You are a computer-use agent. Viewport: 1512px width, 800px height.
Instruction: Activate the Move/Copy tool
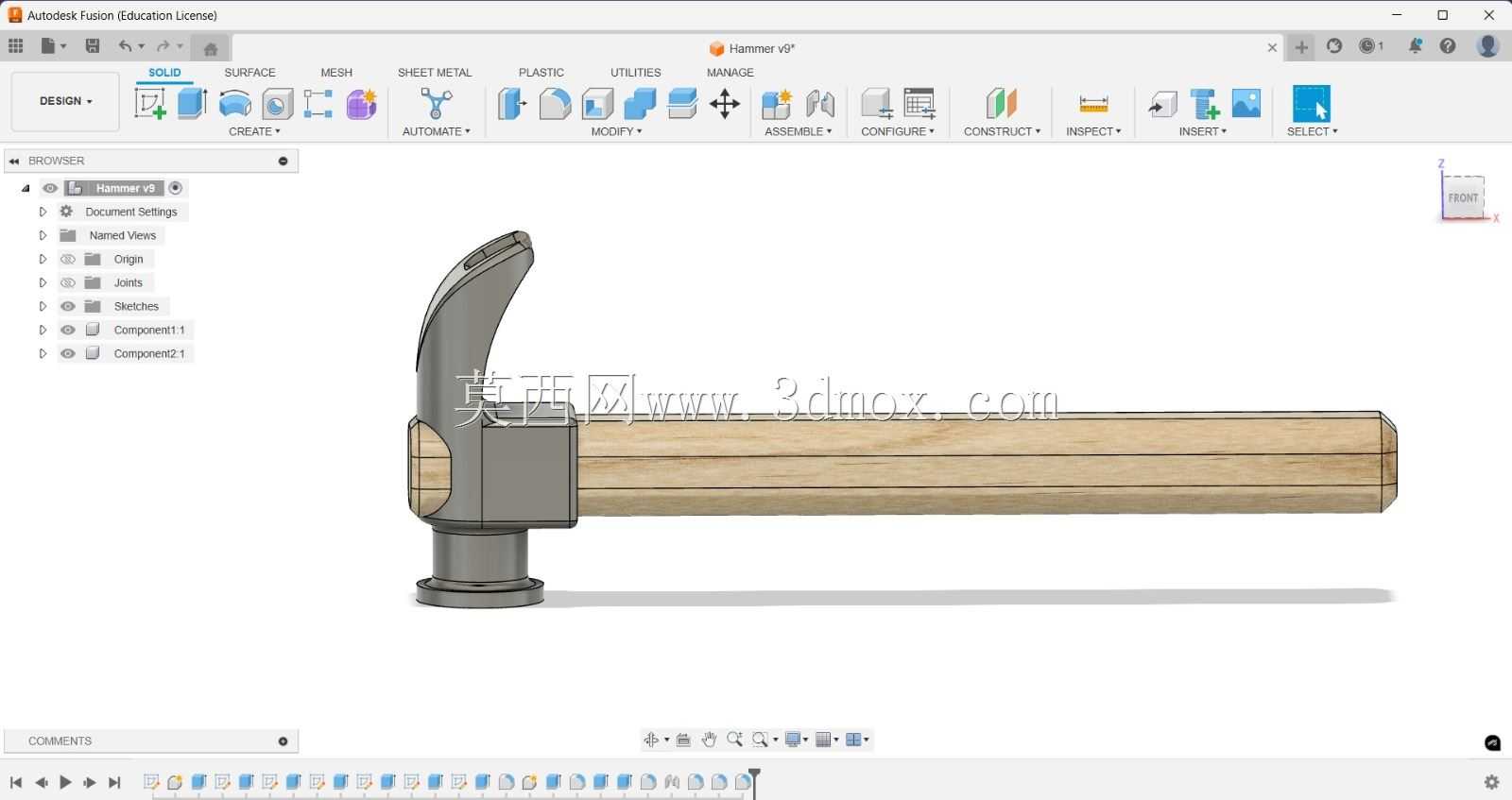(725, 103)
